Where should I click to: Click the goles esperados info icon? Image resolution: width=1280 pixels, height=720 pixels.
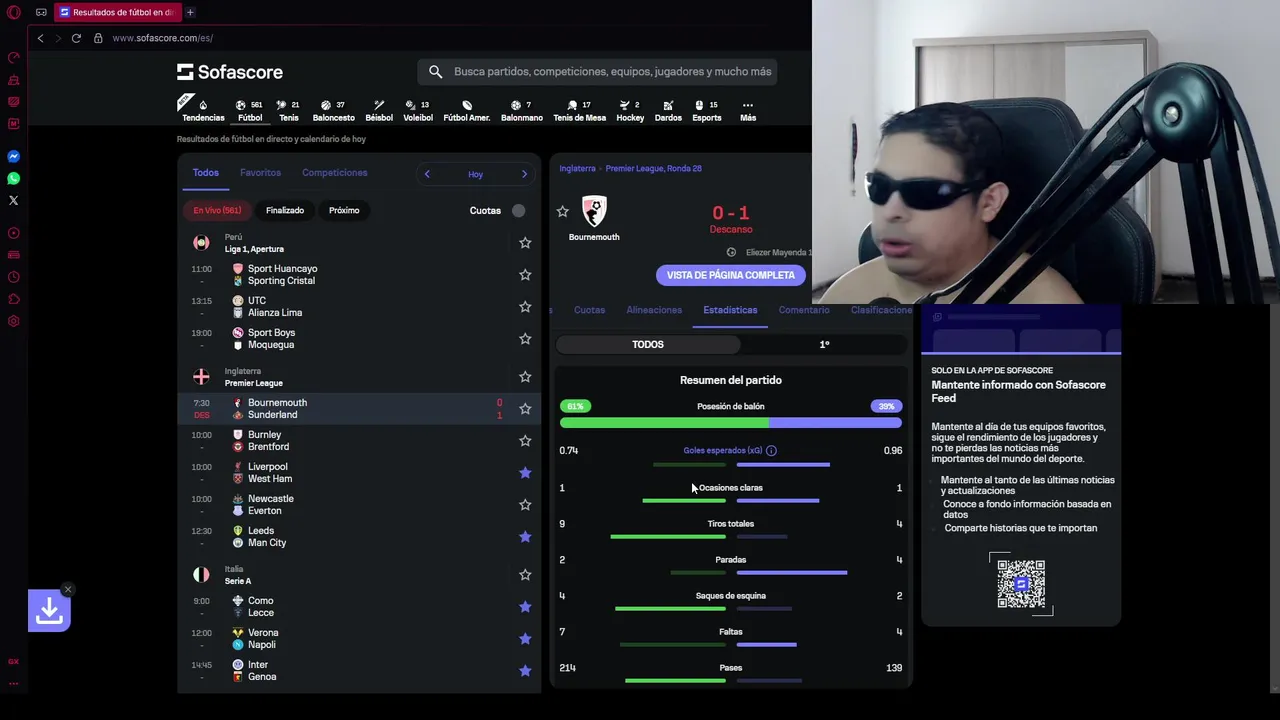[x=771, y=451]
